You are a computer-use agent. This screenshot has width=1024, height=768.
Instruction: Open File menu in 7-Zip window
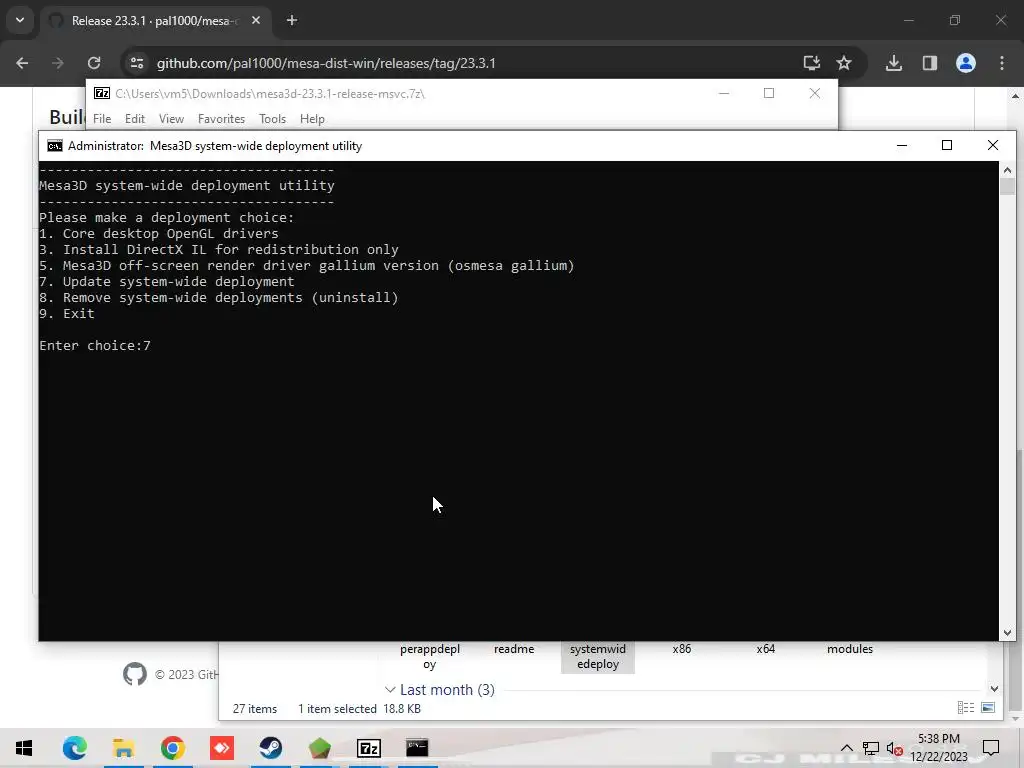click(x=102, y=119)
